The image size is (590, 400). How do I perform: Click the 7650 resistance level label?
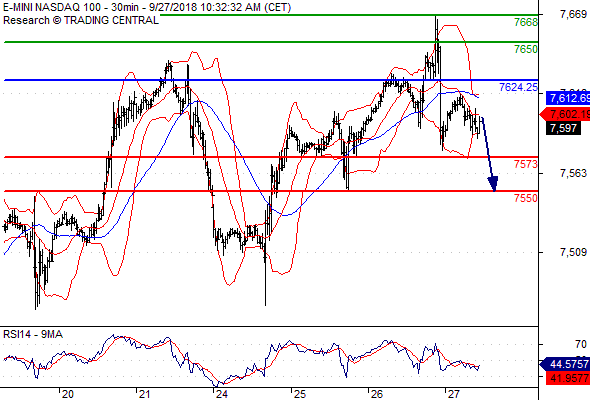click(526, 49)
